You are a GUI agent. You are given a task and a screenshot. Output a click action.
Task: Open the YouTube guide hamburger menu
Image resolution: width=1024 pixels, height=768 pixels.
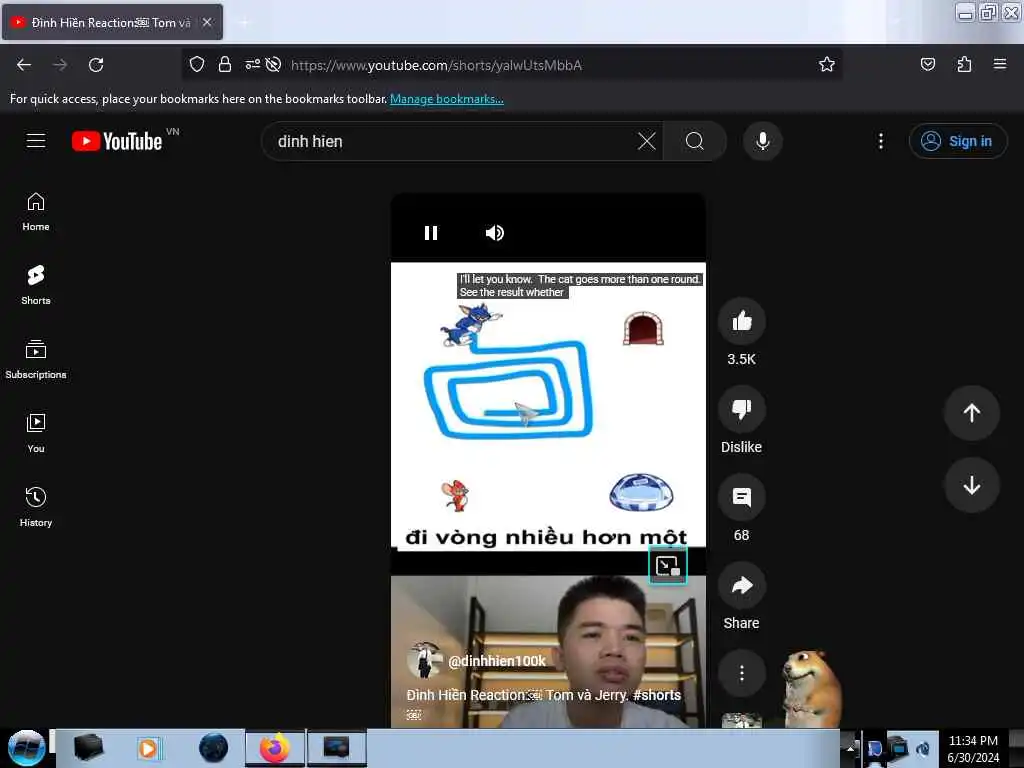pyautogui.click(x=36, y=141)
